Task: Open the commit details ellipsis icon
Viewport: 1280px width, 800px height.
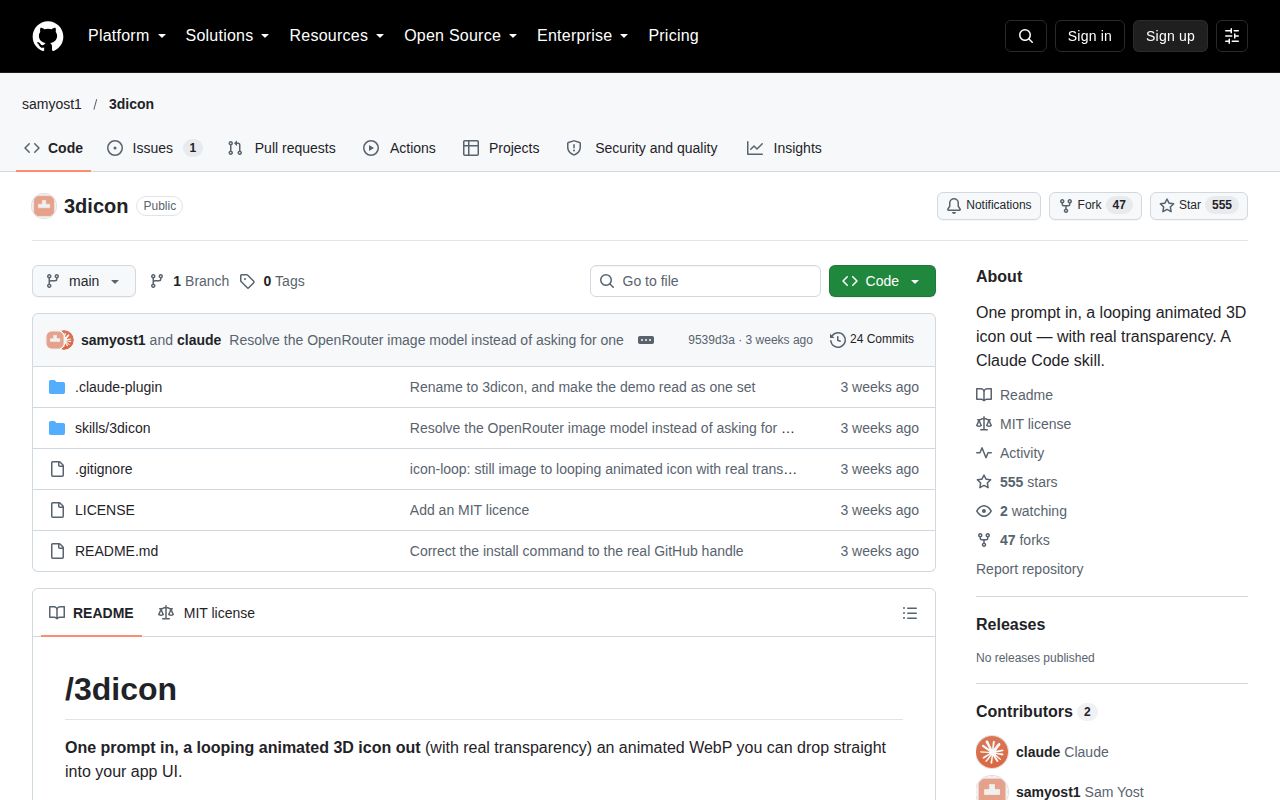Action: click(x=646, y=340)
